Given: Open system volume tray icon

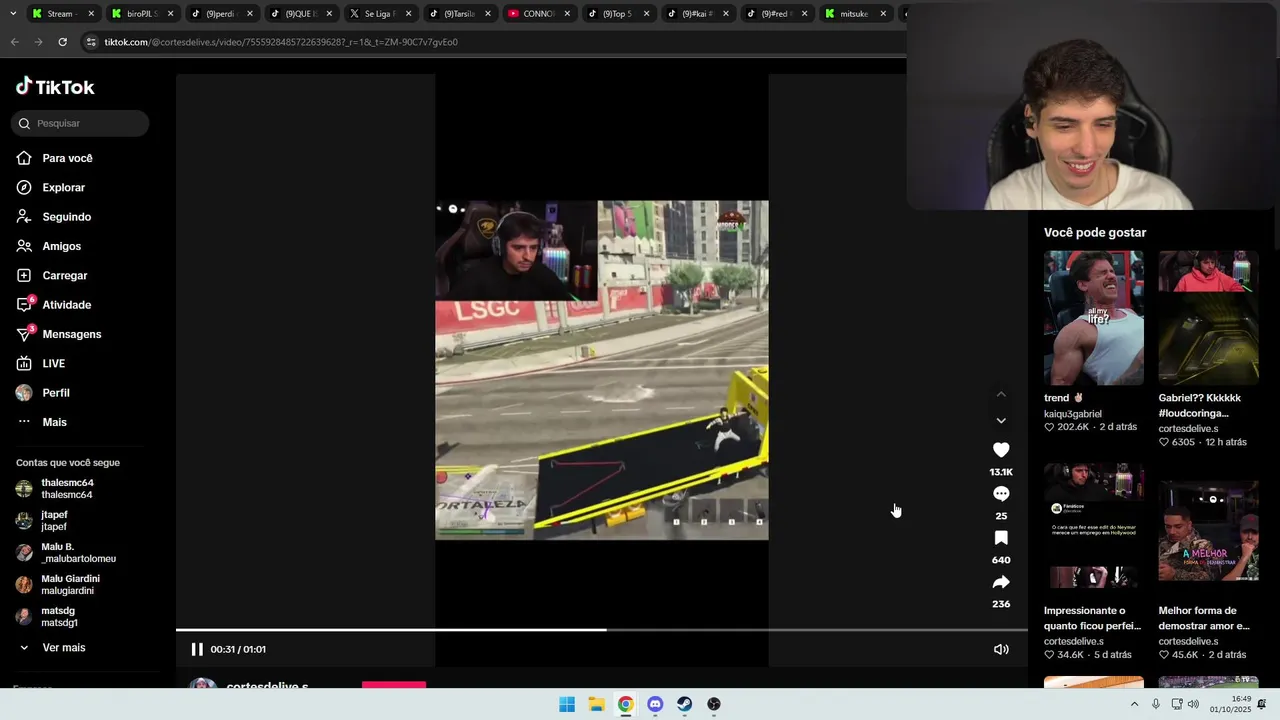Looking at the screenshot, I should click(1193, 704).
